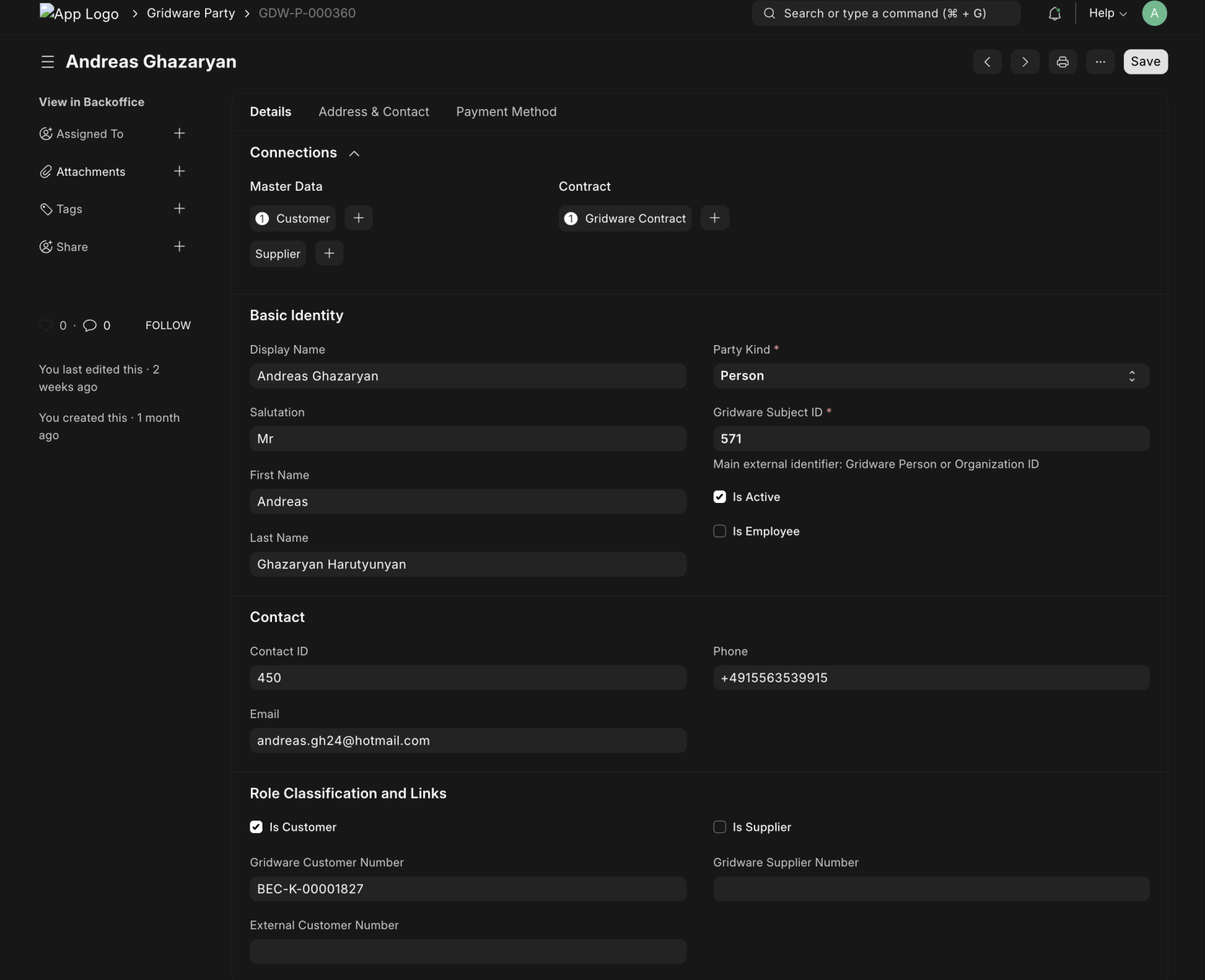1205x980 pixels.
Task: Switch to Address & Contact tab
Action: pyautogui.click(x=374, y=112)
